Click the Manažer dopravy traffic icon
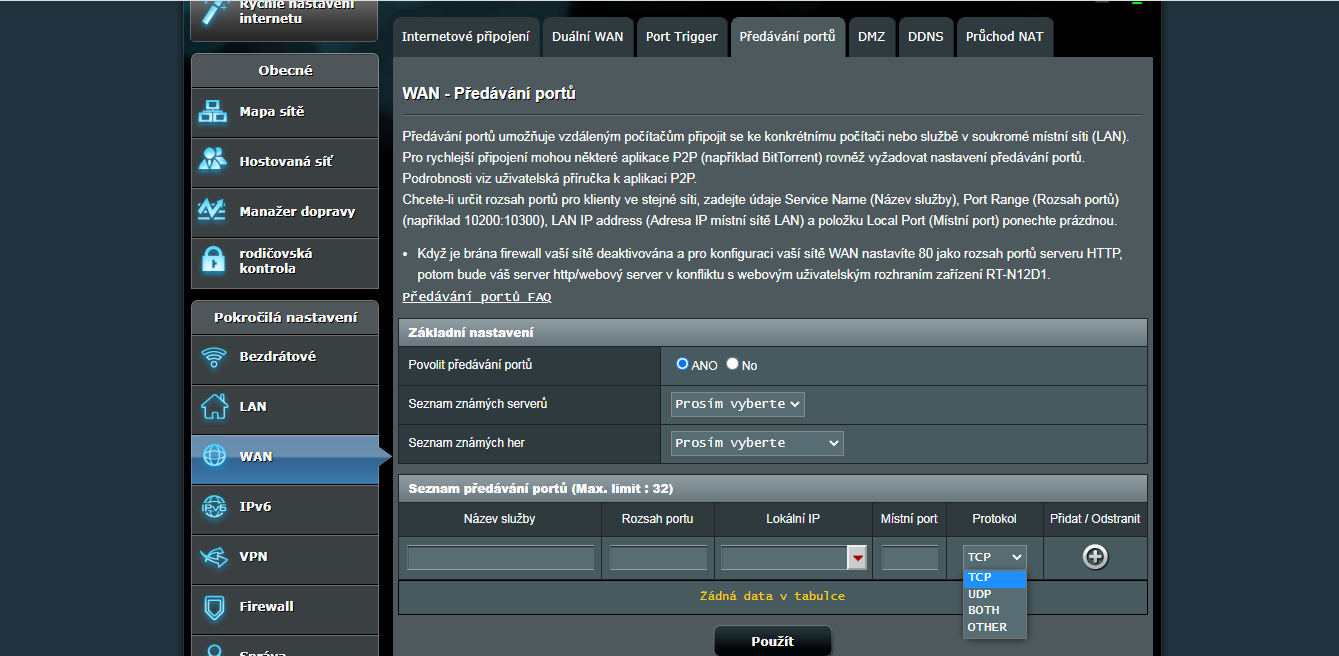 tap(213, 211)
